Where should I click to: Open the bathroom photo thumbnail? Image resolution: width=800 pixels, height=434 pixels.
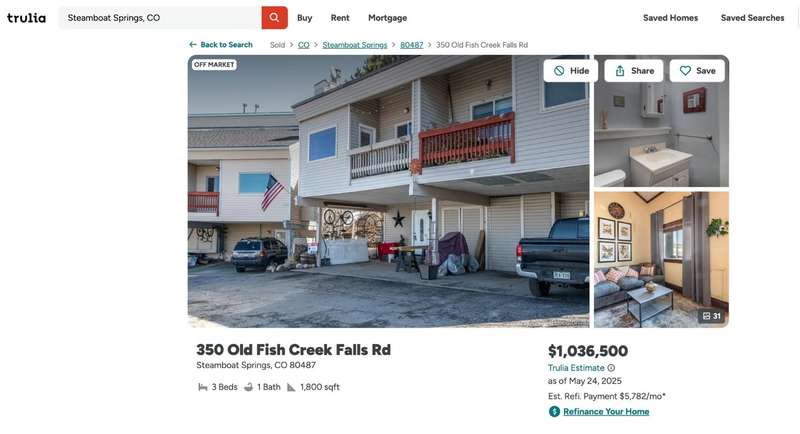pyautogui.click(x=661, y=121)
